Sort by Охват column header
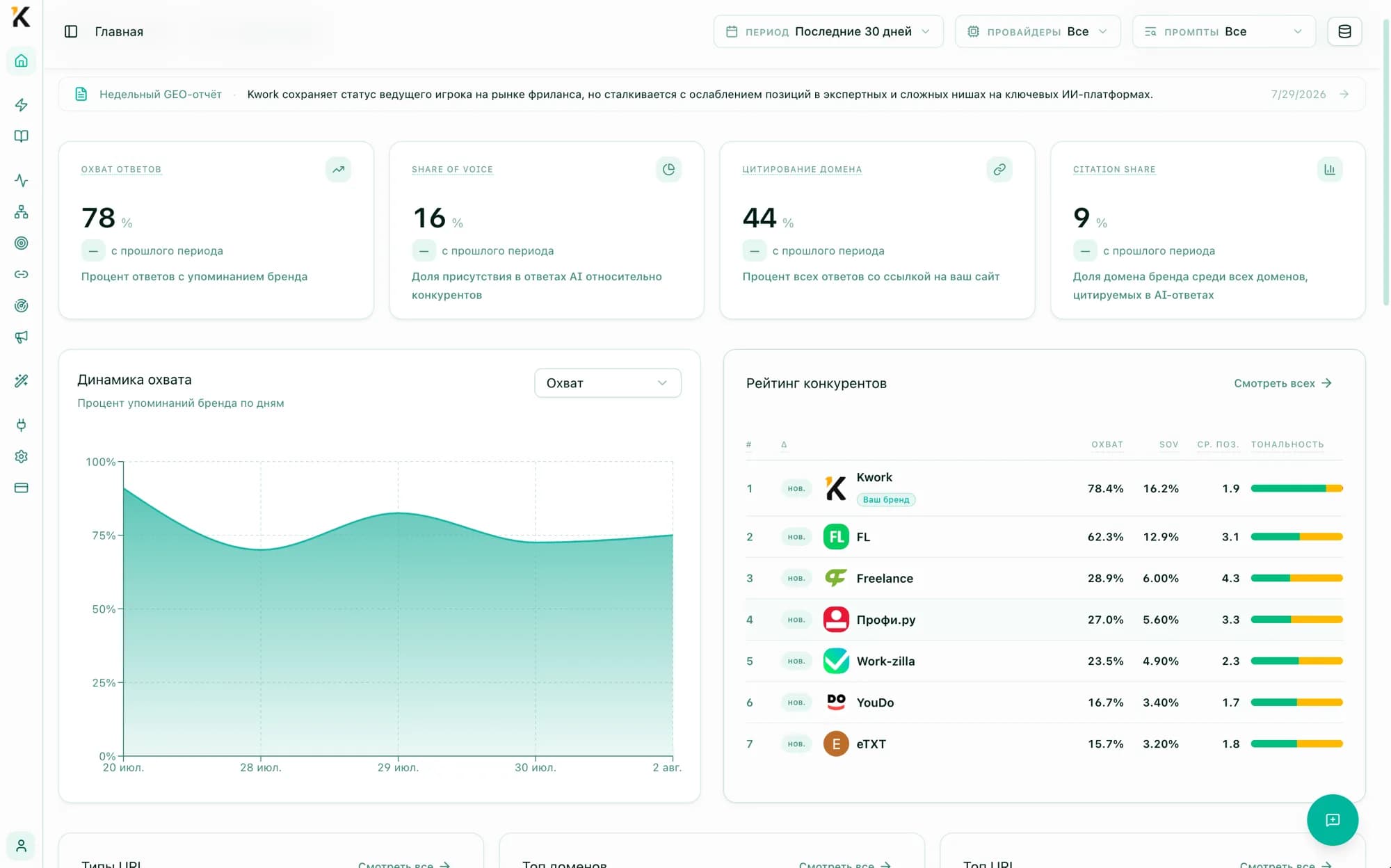The width and height of the screenshot is (1391, 868). click(1107, 444)
